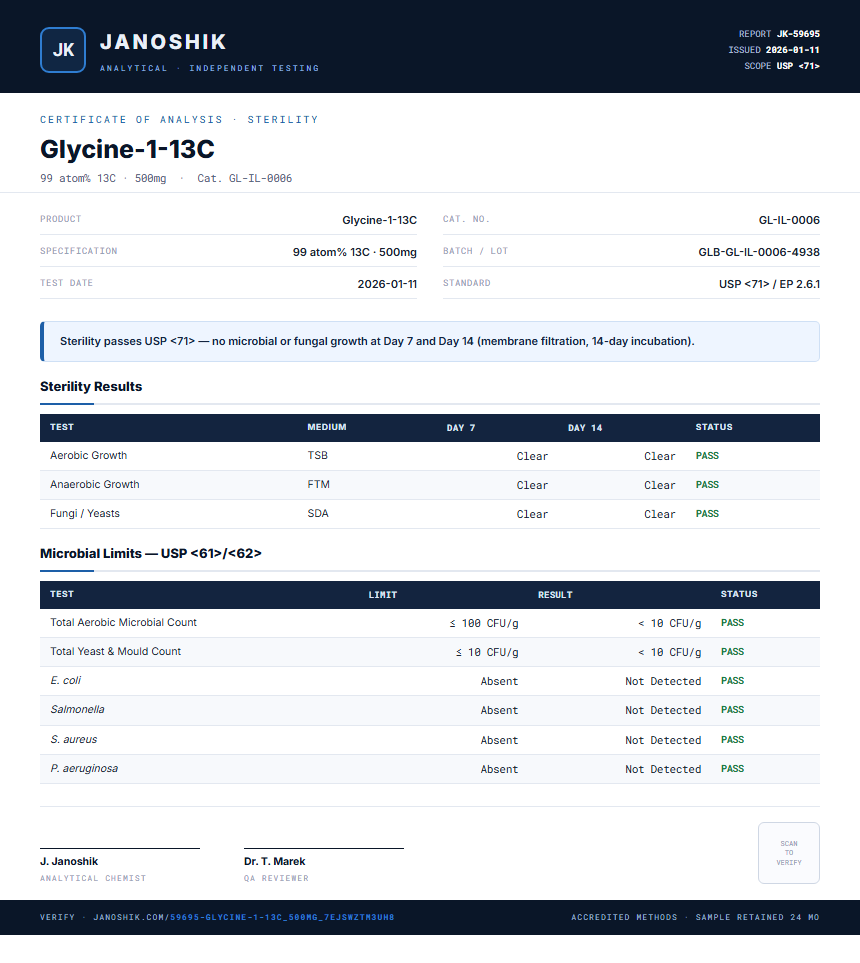860x963 pixels.
Task: Click the J. Janoshik signature name
Action: pyautogui.click(x=69, y=861)
